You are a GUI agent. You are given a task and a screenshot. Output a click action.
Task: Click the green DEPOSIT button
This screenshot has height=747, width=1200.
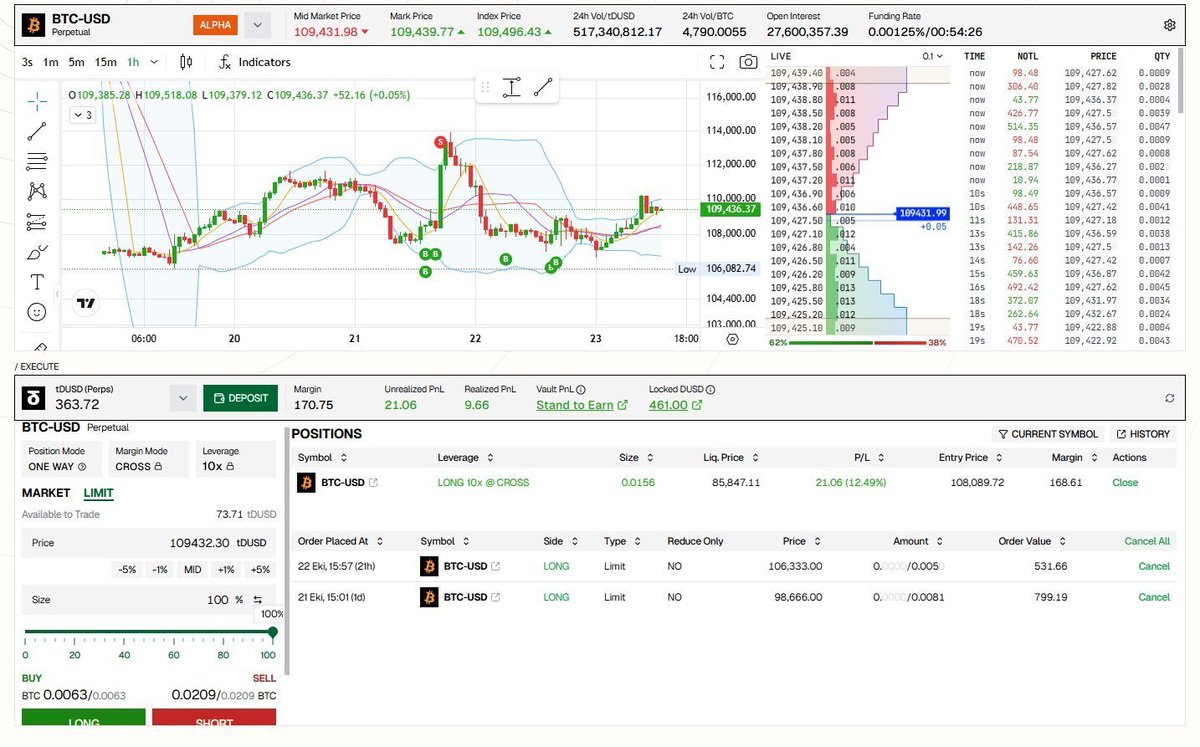(x=240, y=398)
